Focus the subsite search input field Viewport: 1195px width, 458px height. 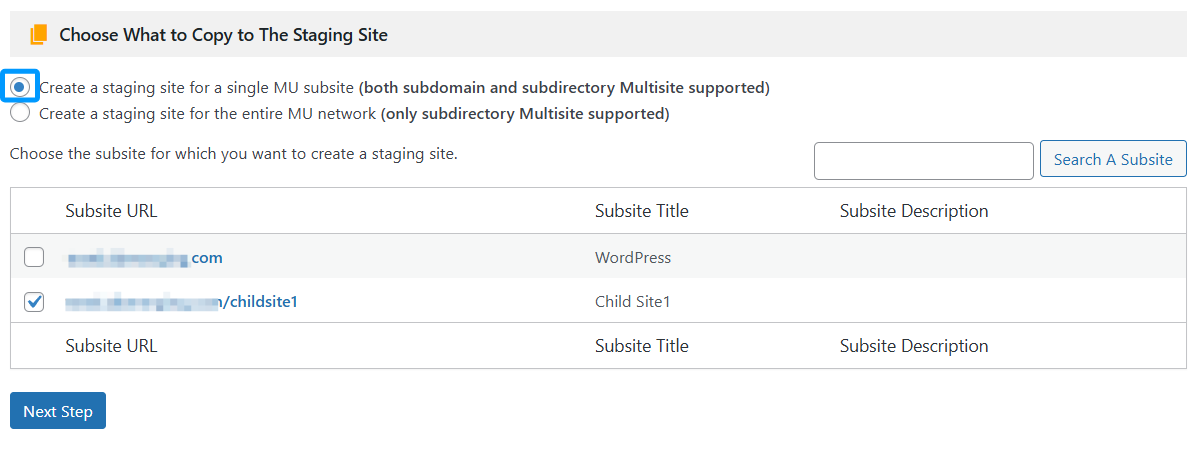coord(923,160)
